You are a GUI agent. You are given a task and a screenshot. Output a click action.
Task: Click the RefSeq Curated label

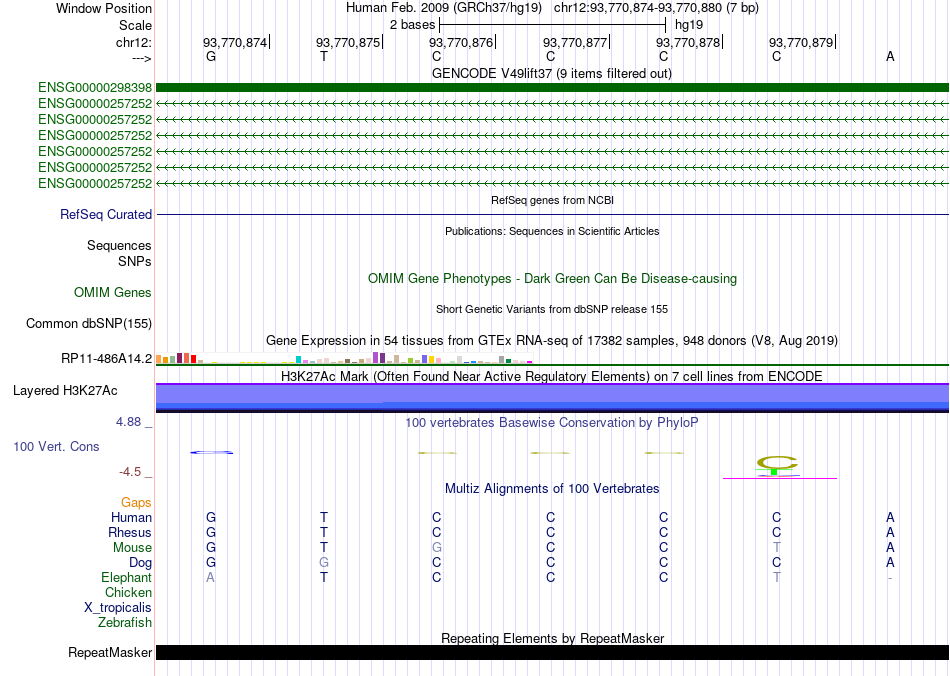click(x=106, y=214)
